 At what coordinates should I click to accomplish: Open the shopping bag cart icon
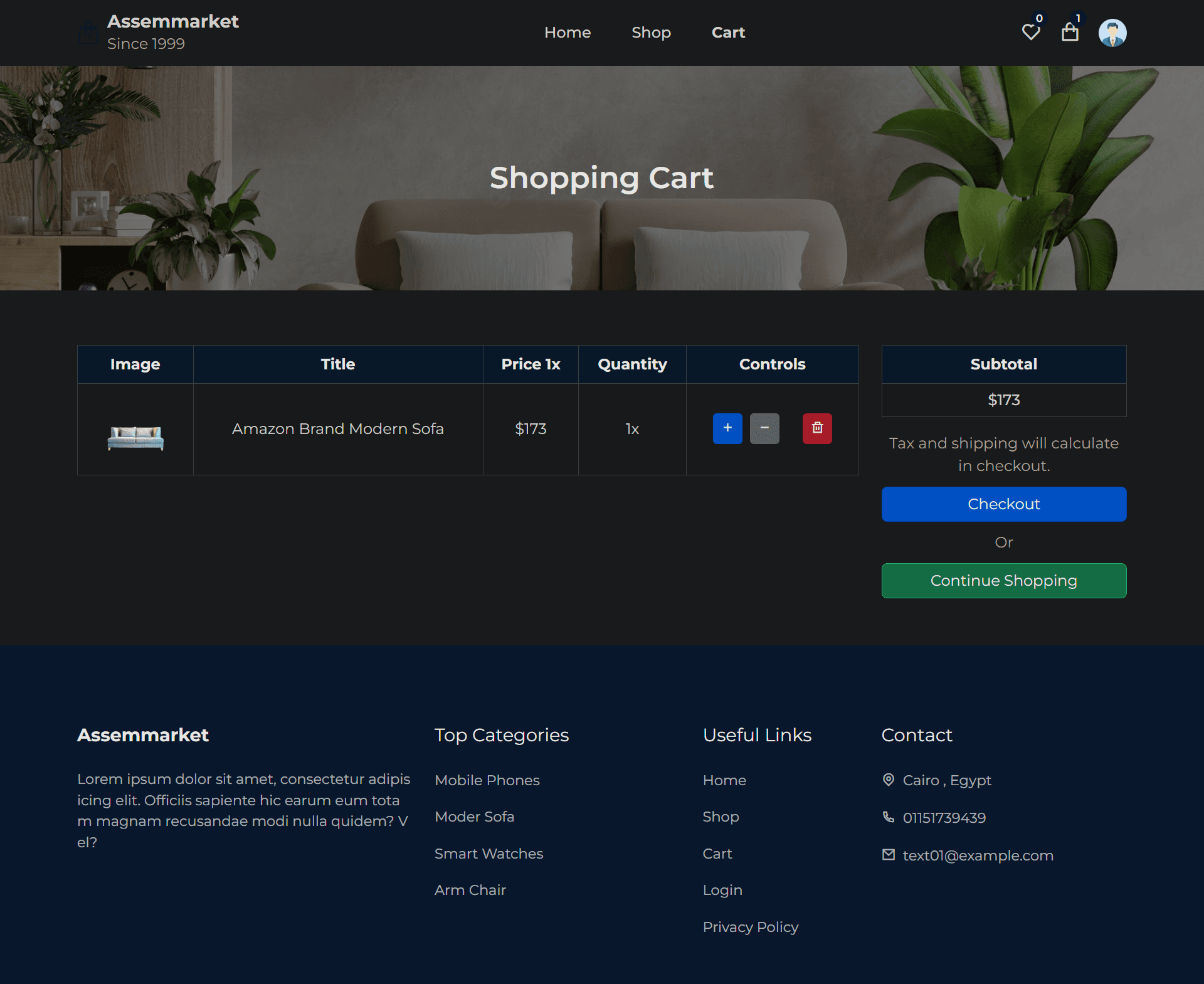1070,32
